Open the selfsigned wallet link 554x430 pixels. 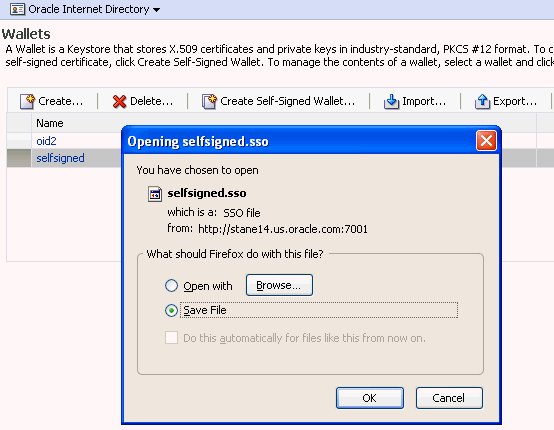point(60,158)
